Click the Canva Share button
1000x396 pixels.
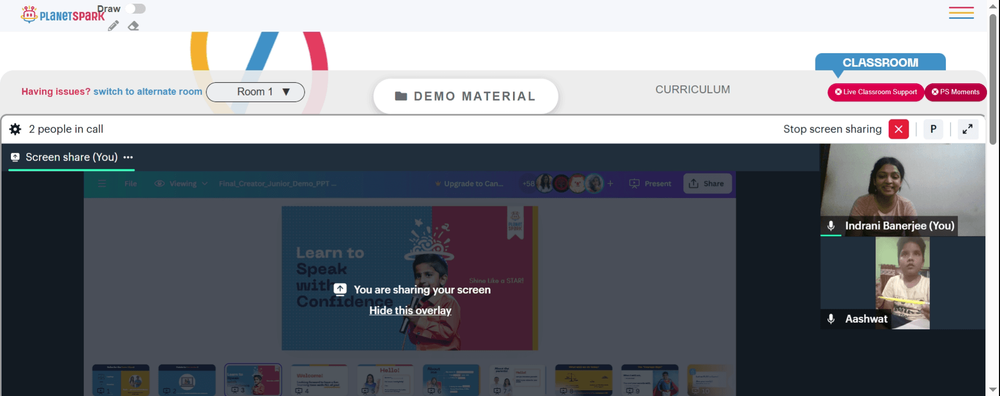tap(707, 184)
